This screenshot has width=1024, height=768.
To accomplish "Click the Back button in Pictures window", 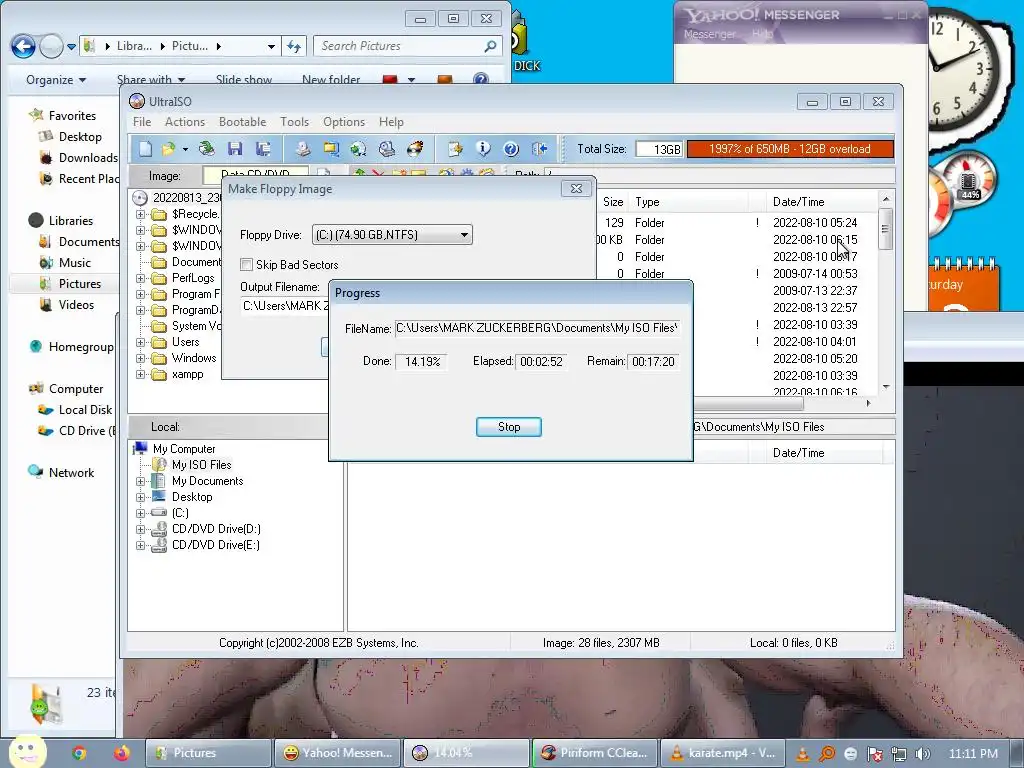I will click(23, 46).
